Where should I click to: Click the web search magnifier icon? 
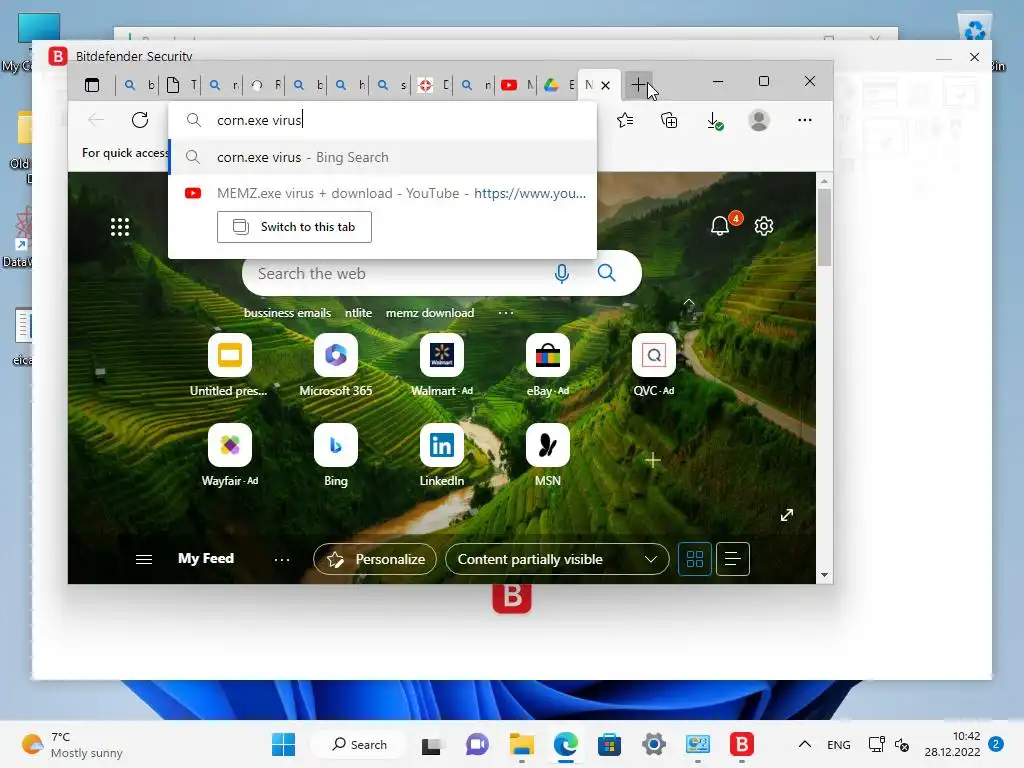coord(607,273)
